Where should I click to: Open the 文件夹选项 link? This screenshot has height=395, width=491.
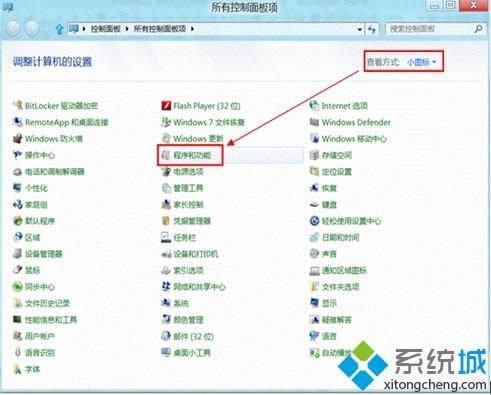pyautogui.click(x=340, y=287)
